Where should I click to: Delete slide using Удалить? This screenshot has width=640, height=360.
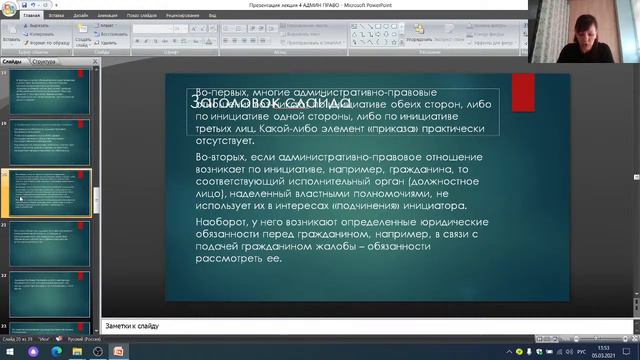pyautogui.click(x=106, y=42)
